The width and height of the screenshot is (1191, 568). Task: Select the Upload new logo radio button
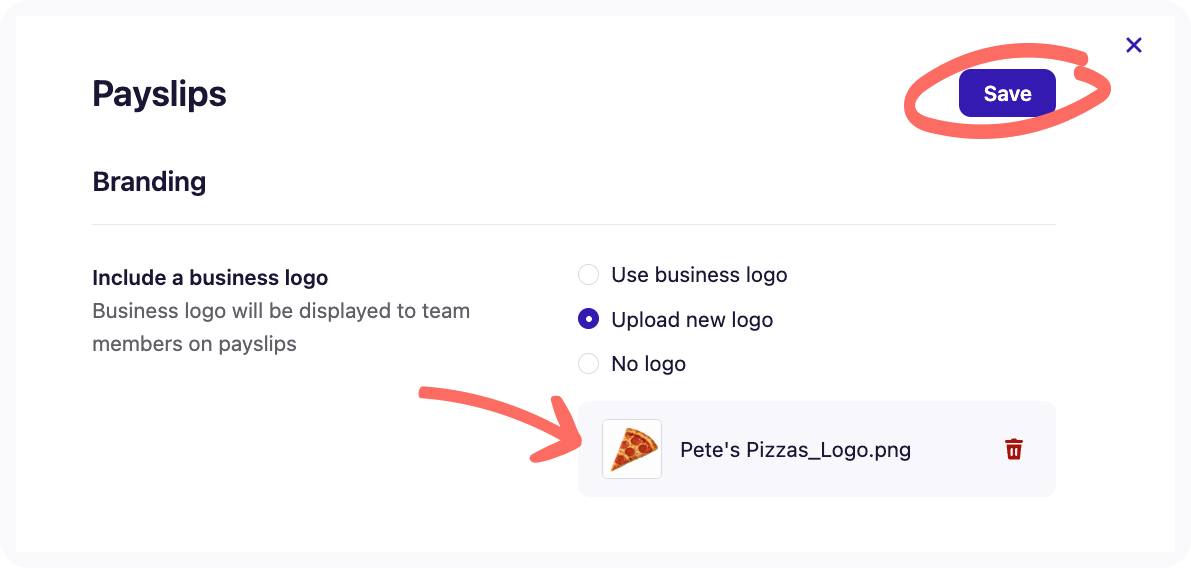(x=589, y=320)
